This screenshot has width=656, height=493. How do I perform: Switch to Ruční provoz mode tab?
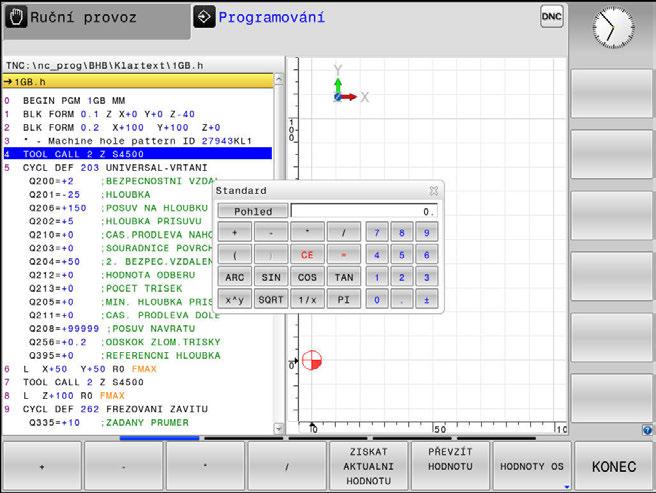(97, 20)
